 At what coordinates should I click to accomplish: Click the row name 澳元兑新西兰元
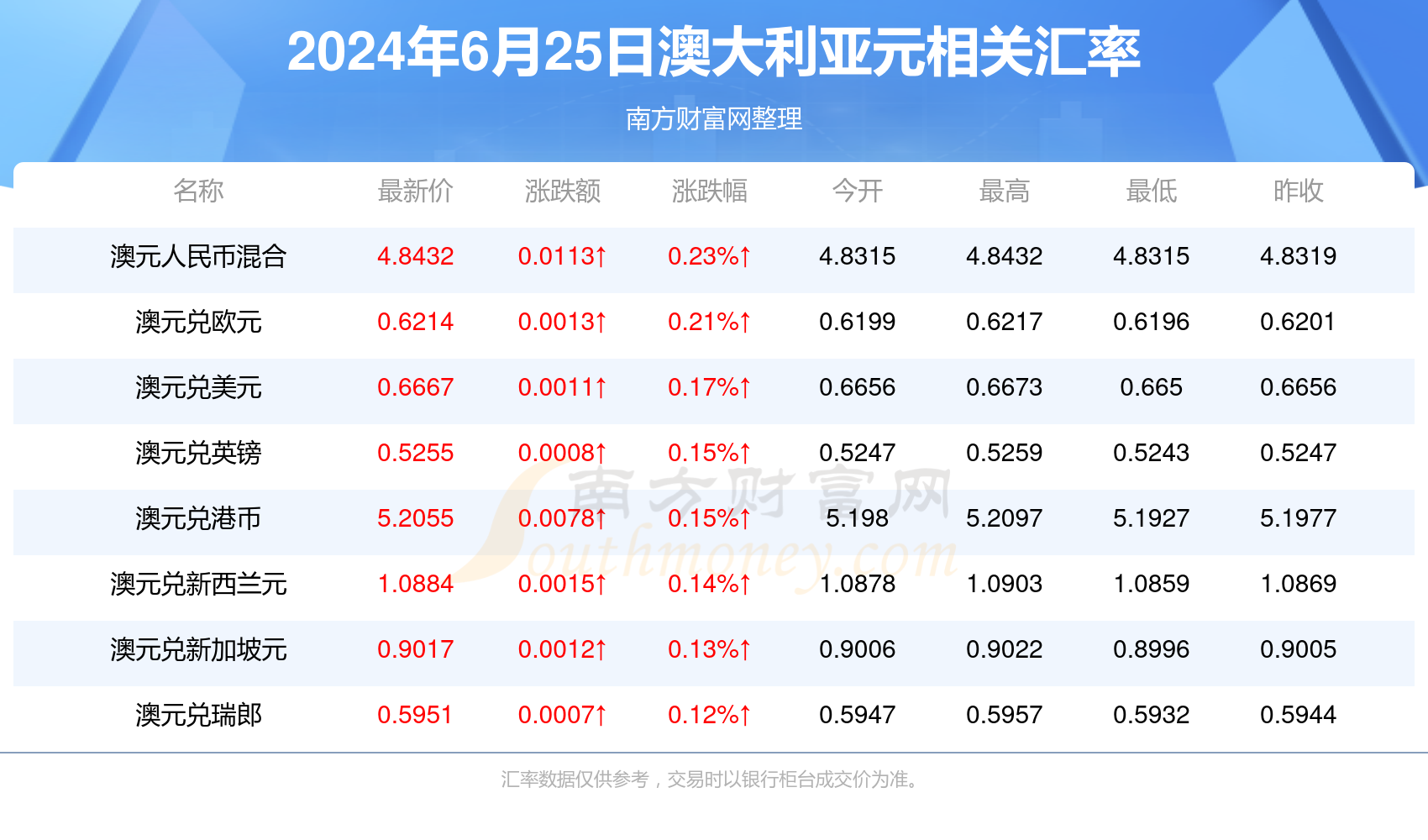198,584
